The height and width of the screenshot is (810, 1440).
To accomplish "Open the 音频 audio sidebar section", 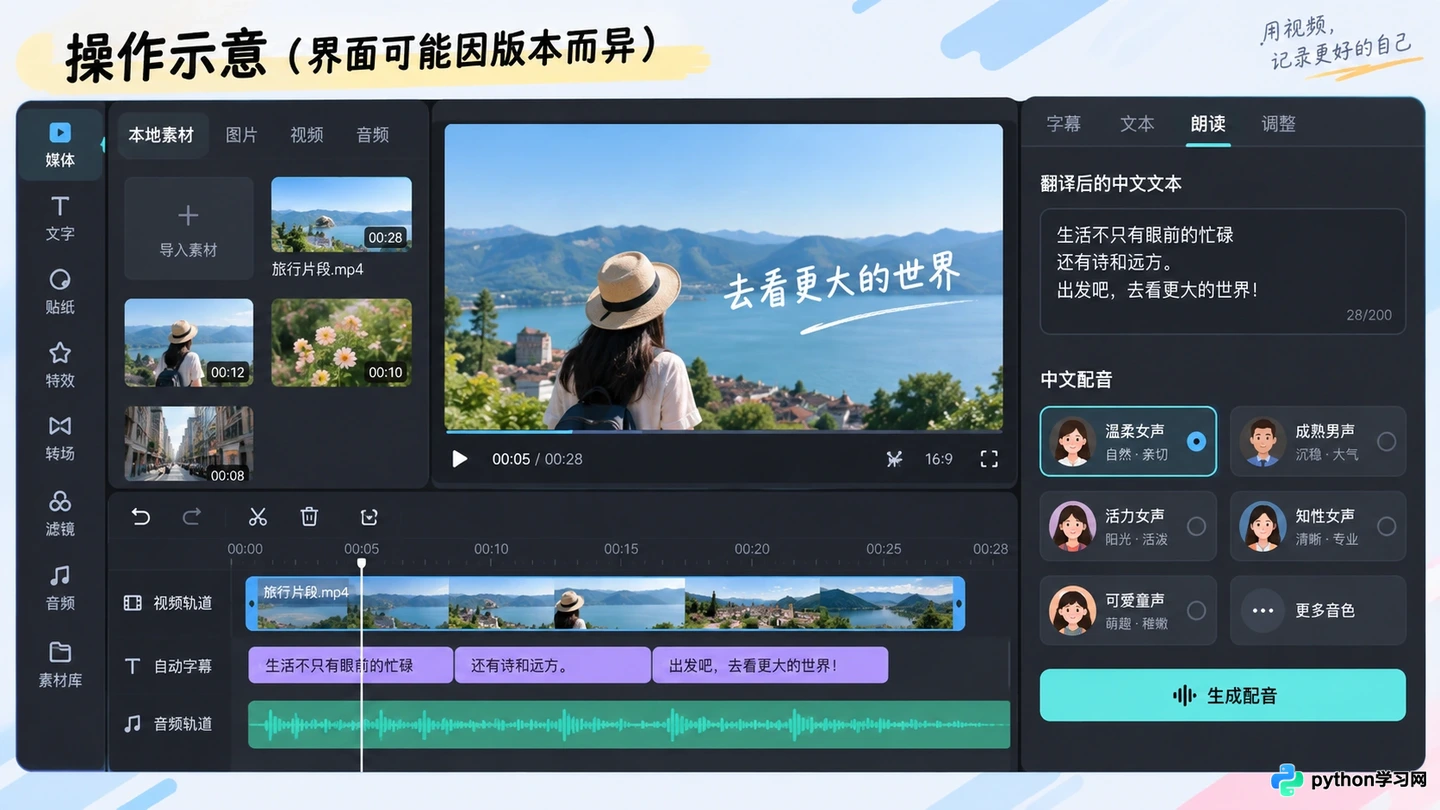I will 60,588.
